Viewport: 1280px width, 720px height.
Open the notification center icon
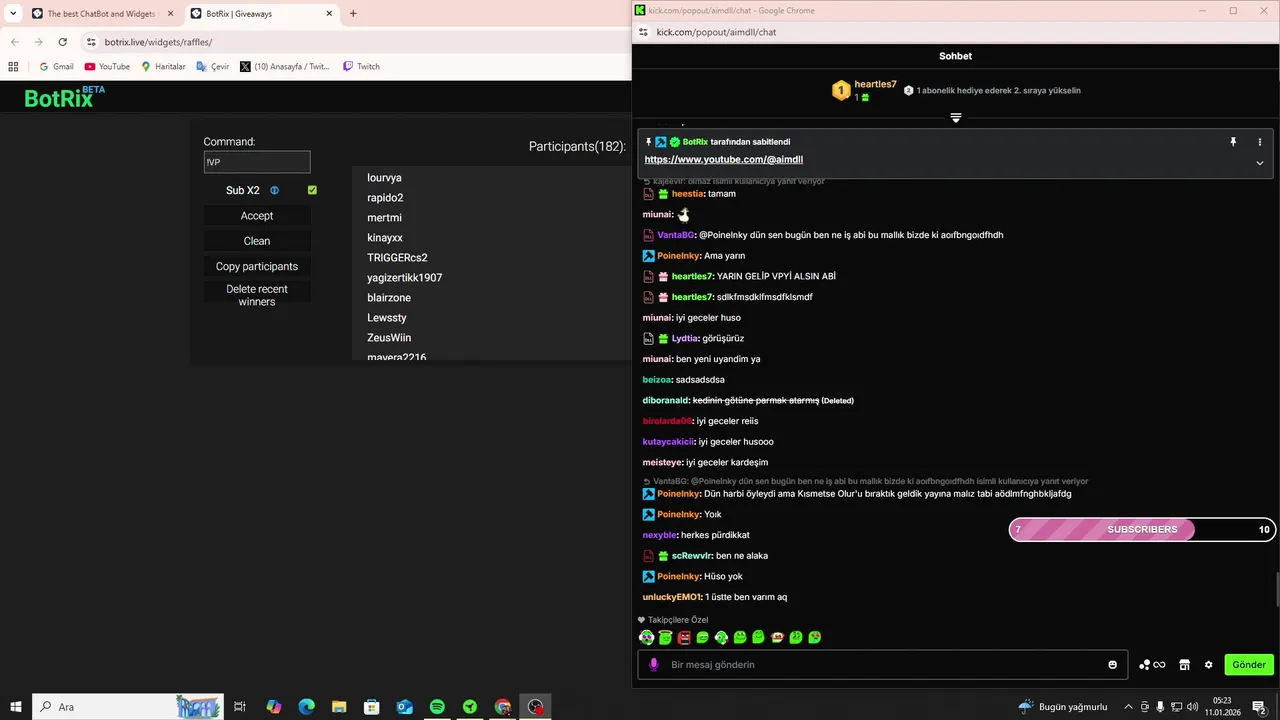point(1260,707)
